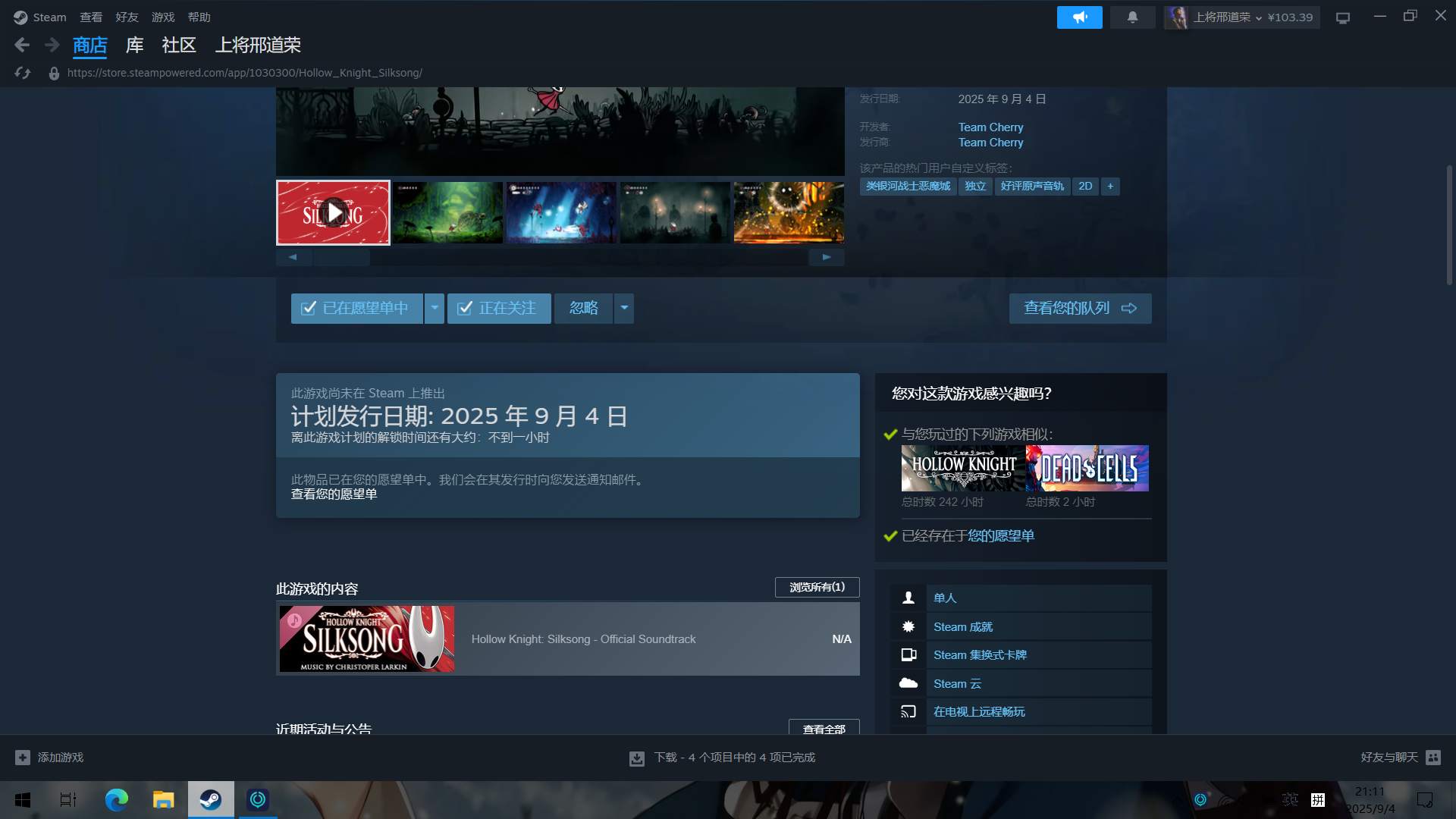Open the 查看 menu
The width and height of the screenshot is (1456, 819).
pyautogui.click(x=91, y=17)
